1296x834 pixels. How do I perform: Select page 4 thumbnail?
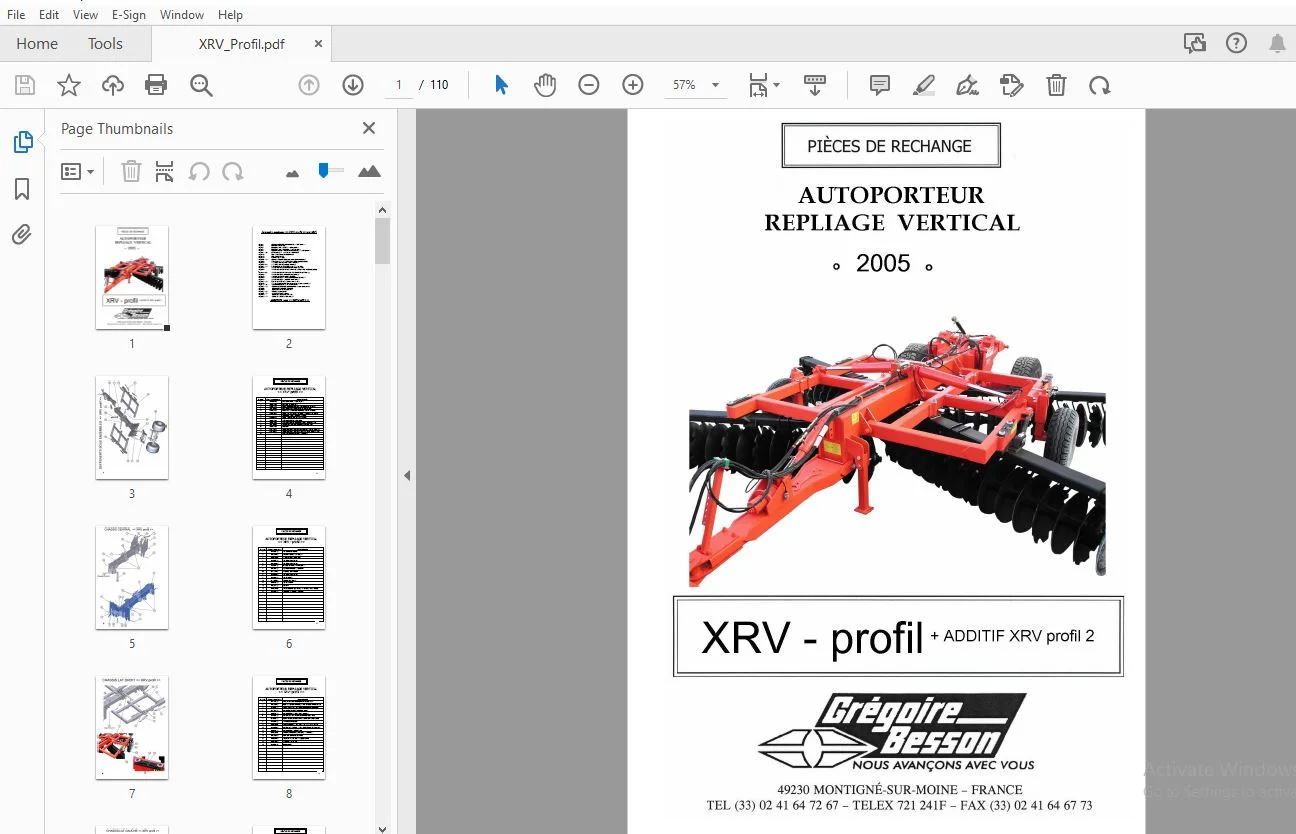[289, 427]
